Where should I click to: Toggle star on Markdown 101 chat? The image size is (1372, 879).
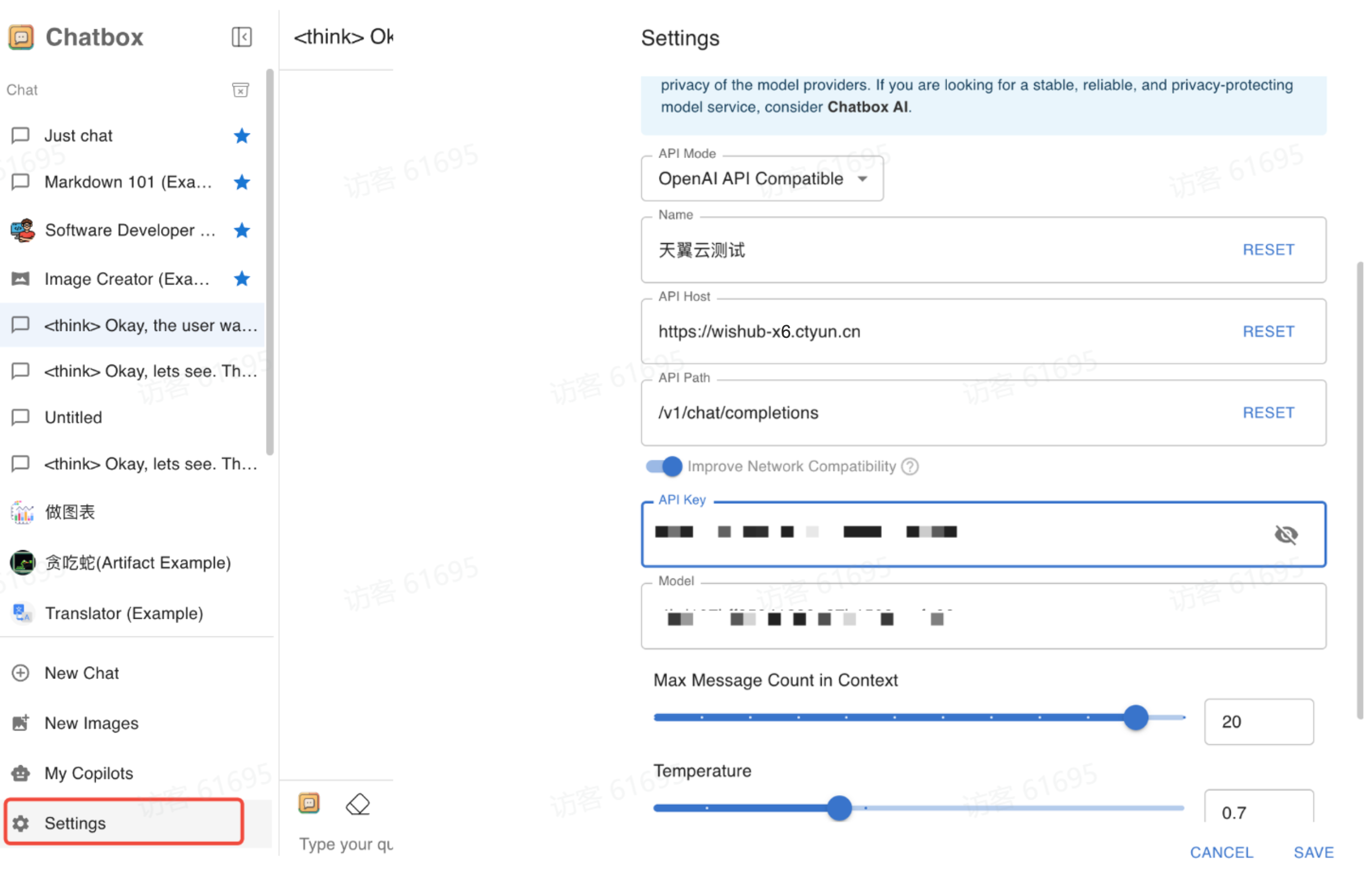click(x=242, y=182)
